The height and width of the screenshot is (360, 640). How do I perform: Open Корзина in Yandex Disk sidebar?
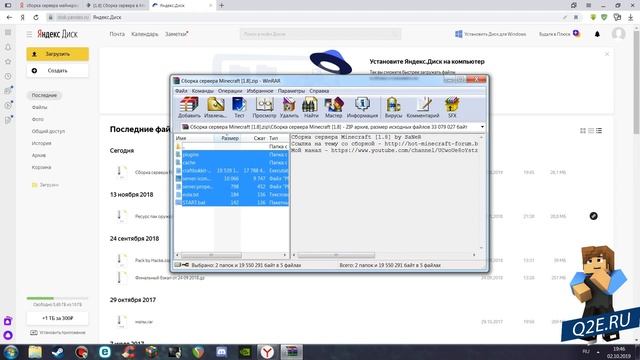pyautogui.click(x=41, y=167)
